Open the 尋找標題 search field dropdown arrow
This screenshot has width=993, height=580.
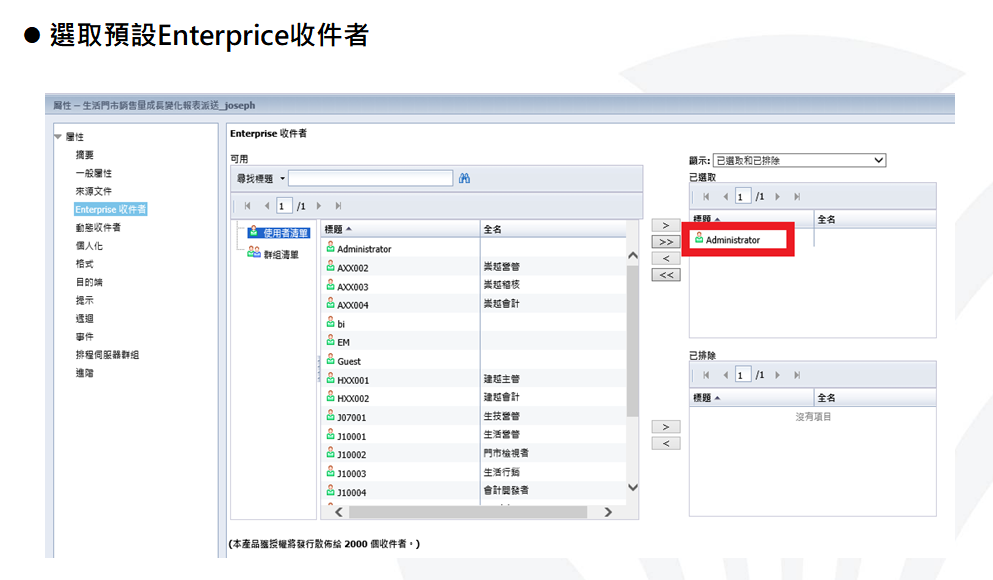(282, 179)
